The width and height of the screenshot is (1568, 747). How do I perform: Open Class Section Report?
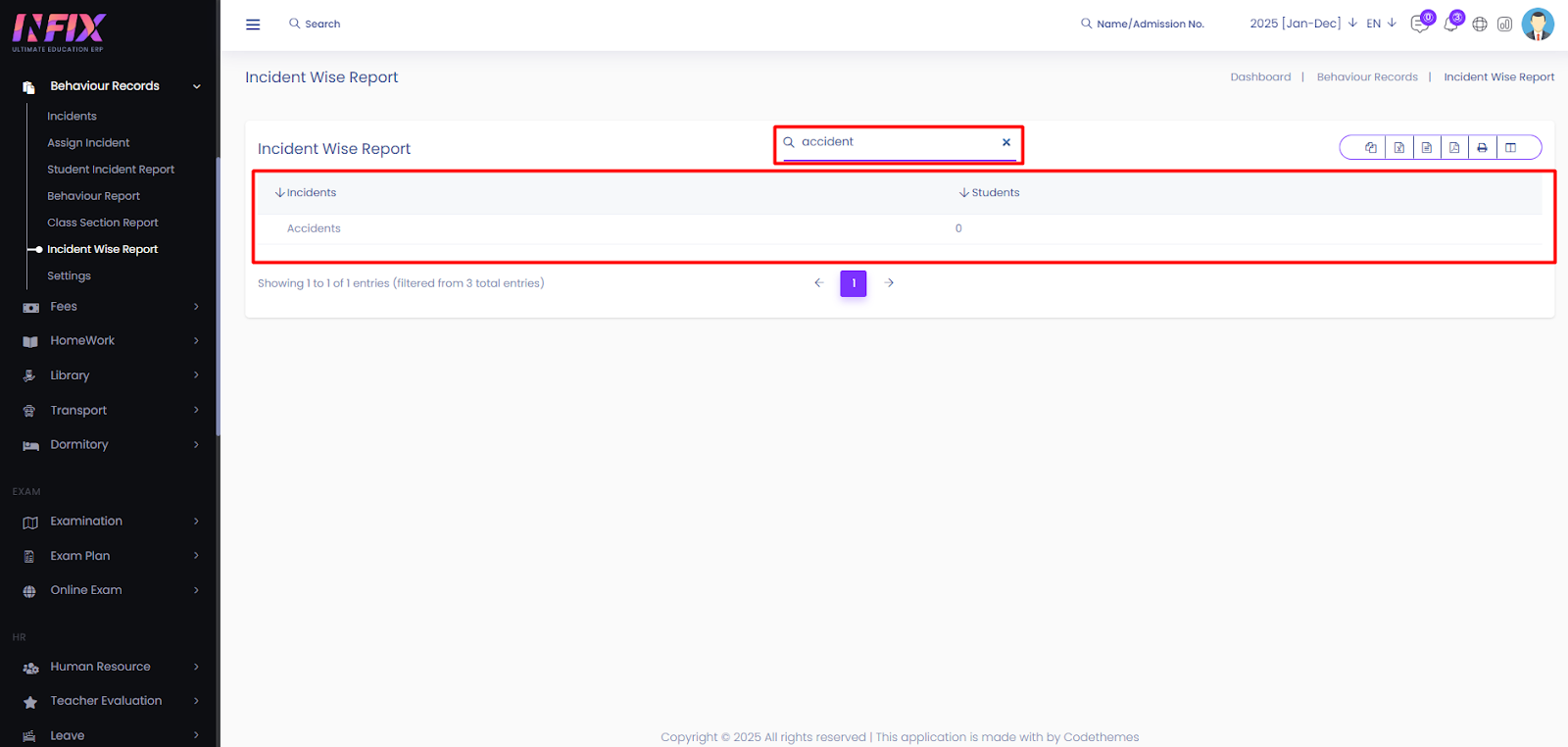coord(102,223)
